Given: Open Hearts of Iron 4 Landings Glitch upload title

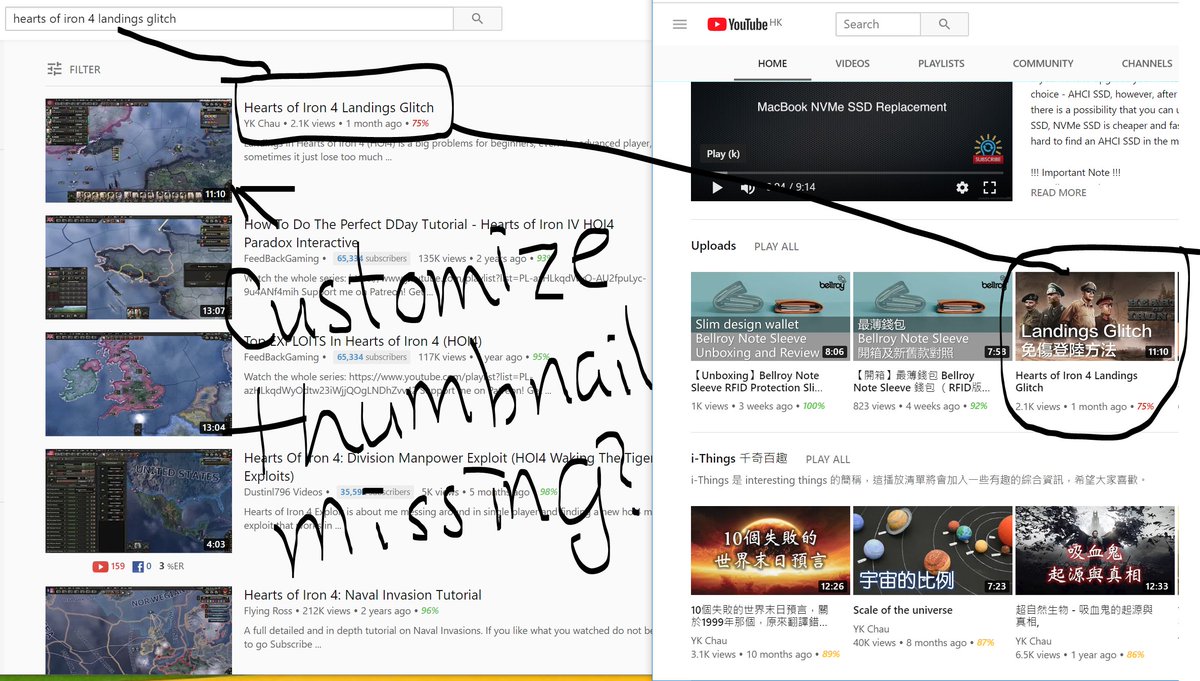Looking at the screenshot, I should click(x=1077, y=381).
